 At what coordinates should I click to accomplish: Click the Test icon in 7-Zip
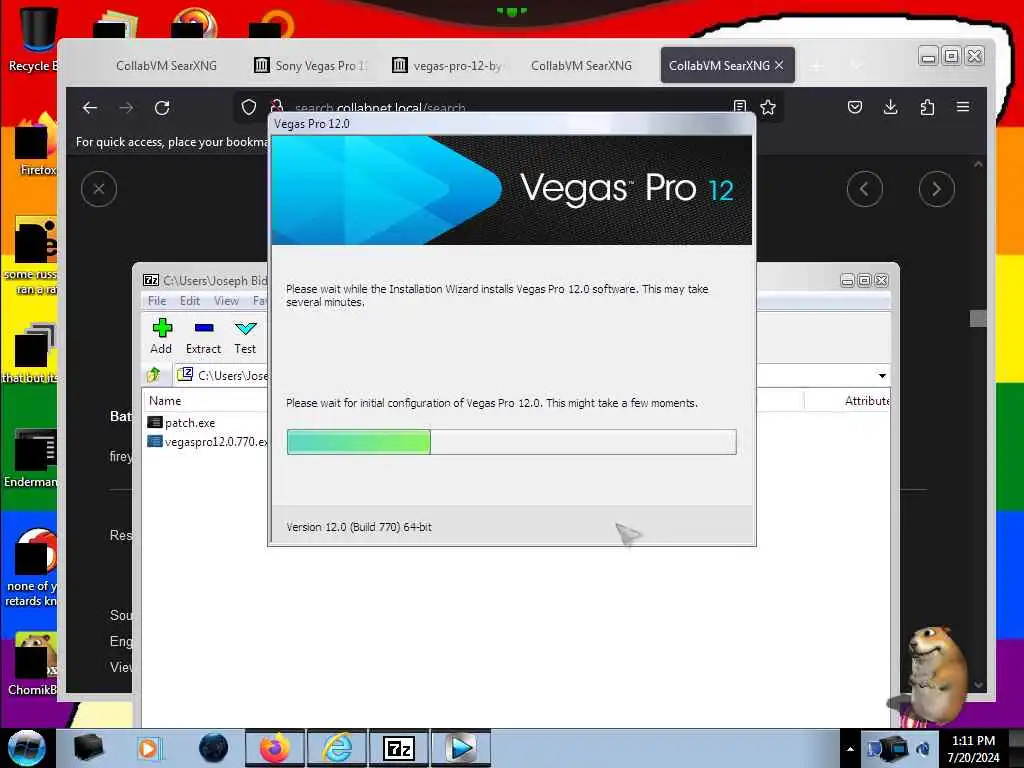click(245, 336)
